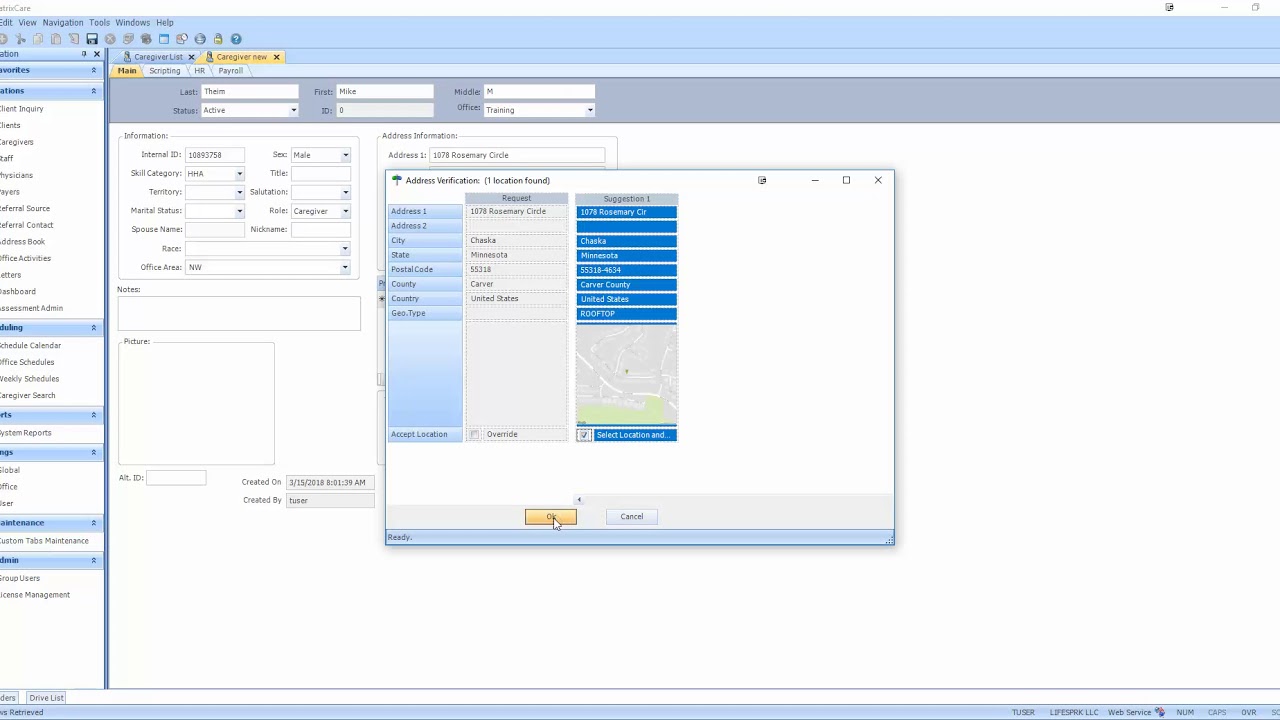1280x720 pixels.
Task: Switch to the Scripting tab
Action: click(x=165, y=71)
